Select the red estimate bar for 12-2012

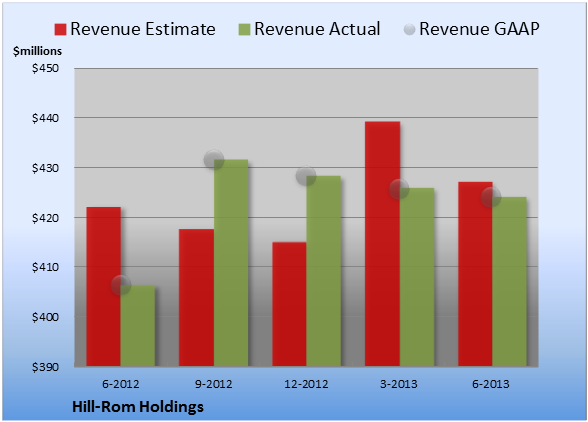point(289,304)
